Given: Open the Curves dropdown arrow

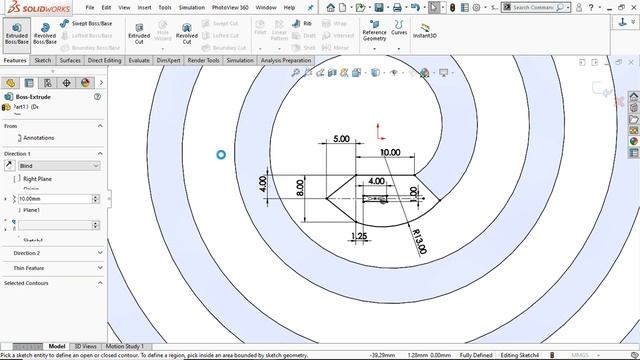Looking at the screenshot, I should pos(399,49).
